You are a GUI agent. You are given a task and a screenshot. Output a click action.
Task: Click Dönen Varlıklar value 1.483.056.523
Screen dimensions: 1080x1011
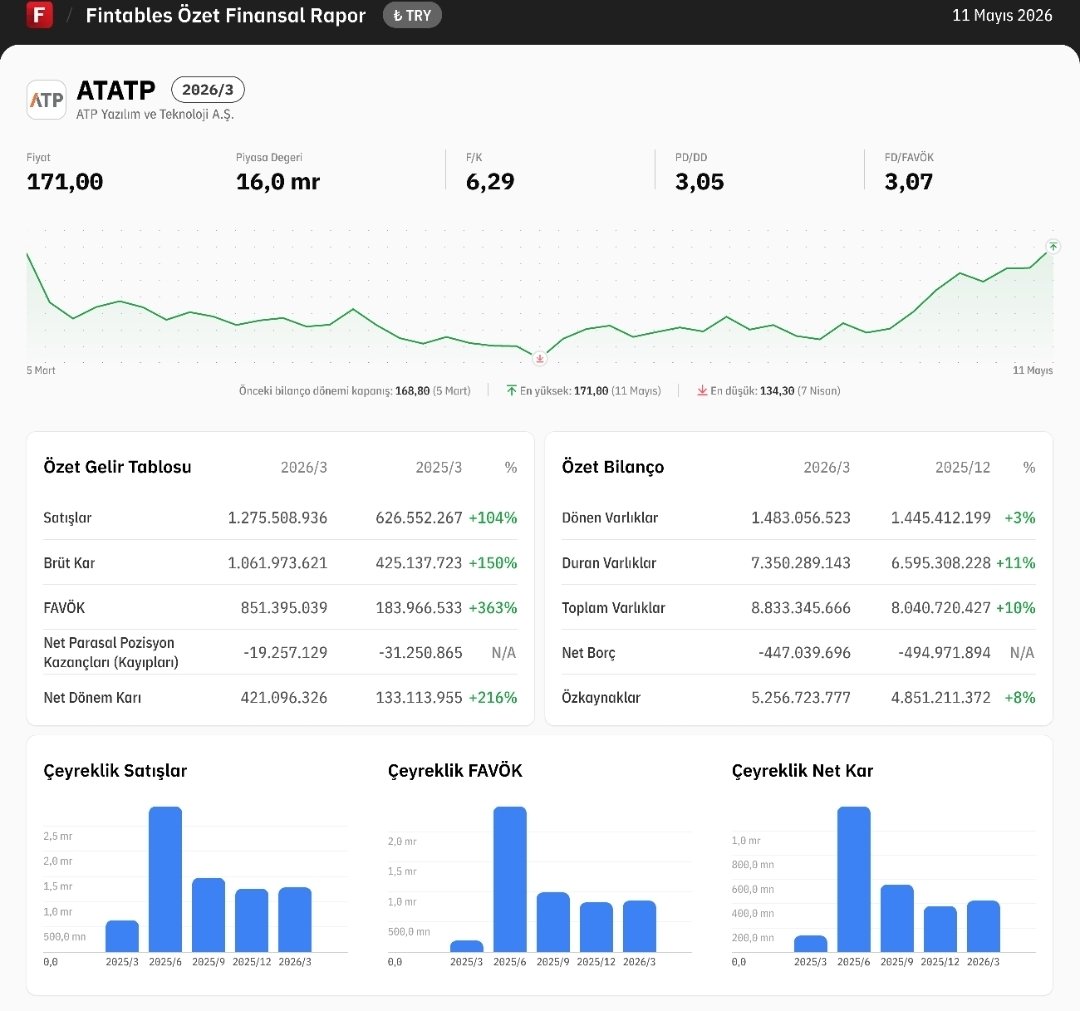(x=801, y=518)
